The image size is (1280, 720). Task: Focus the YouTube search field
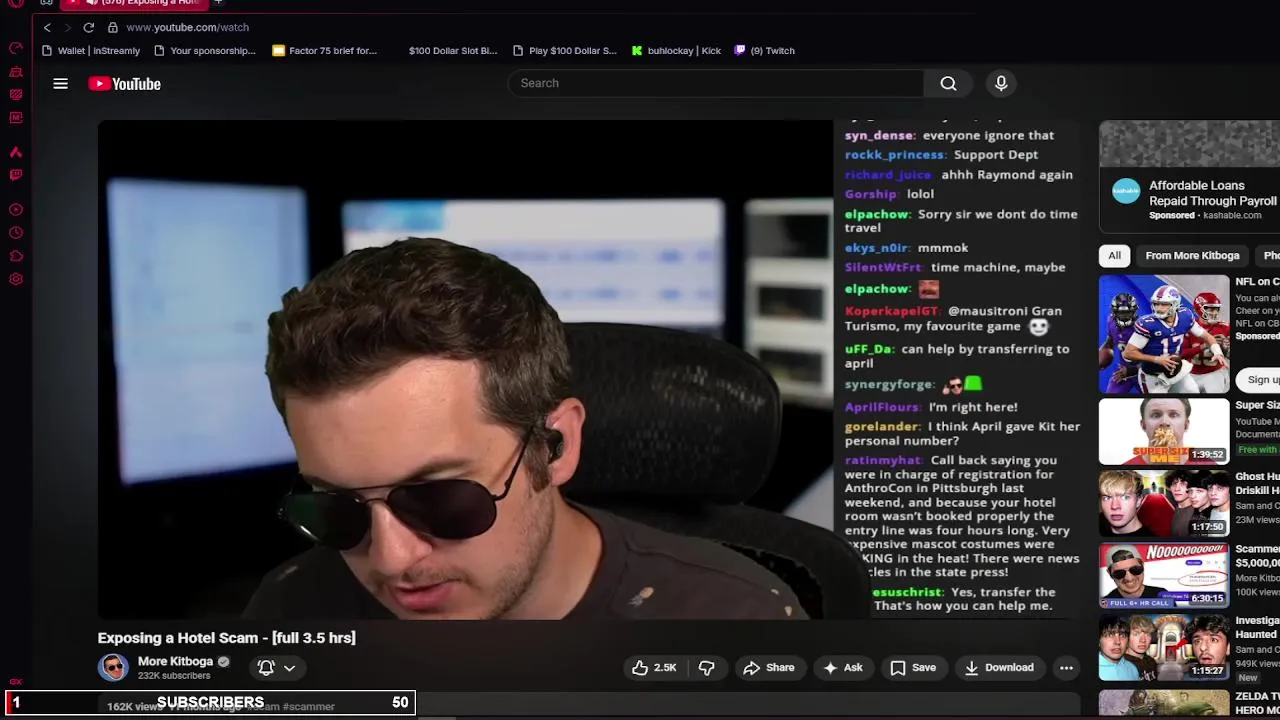[x=715, y=83]
